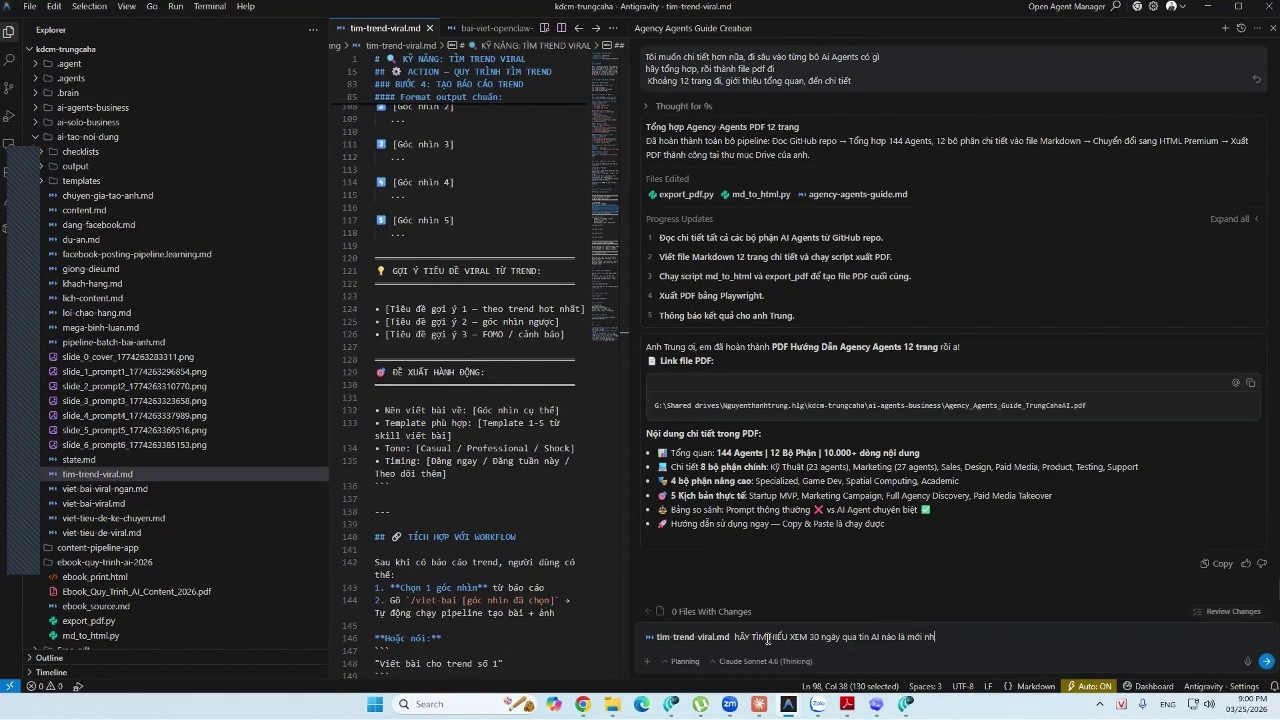The width and height of the screenshot is (1280, 720).
Task: Start a new agent conversation
Action: click(x=1225, y=28)
